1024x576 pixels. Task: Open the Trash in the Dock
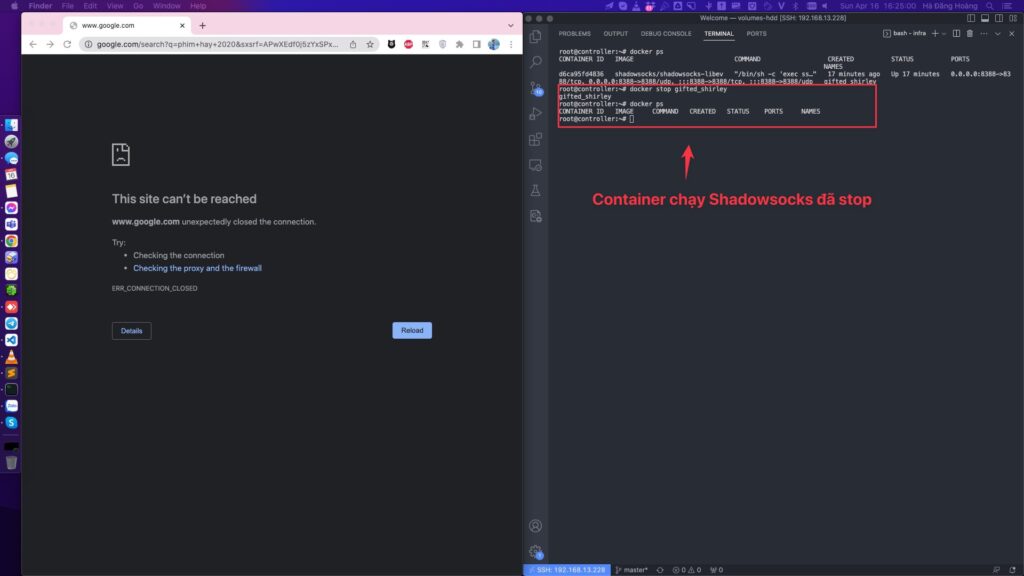[11, 463]
